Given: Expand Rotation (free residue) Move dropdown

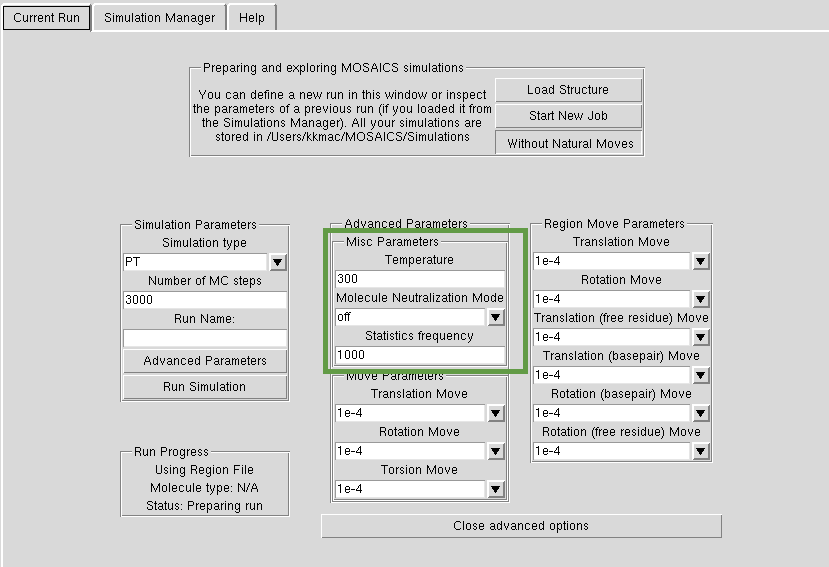Looking at the screenshot, I should point(701,451).
